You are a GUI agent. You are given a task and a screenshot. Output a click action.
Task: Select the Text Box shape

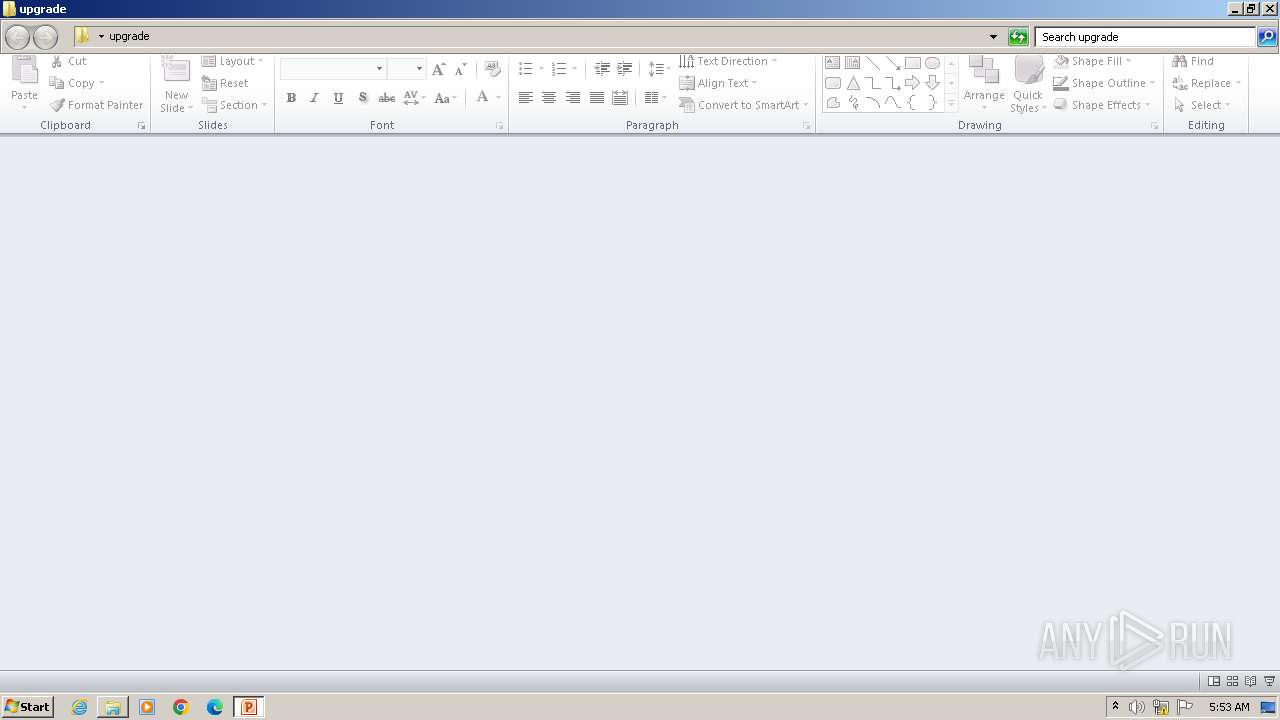click(x=832, y=62)
